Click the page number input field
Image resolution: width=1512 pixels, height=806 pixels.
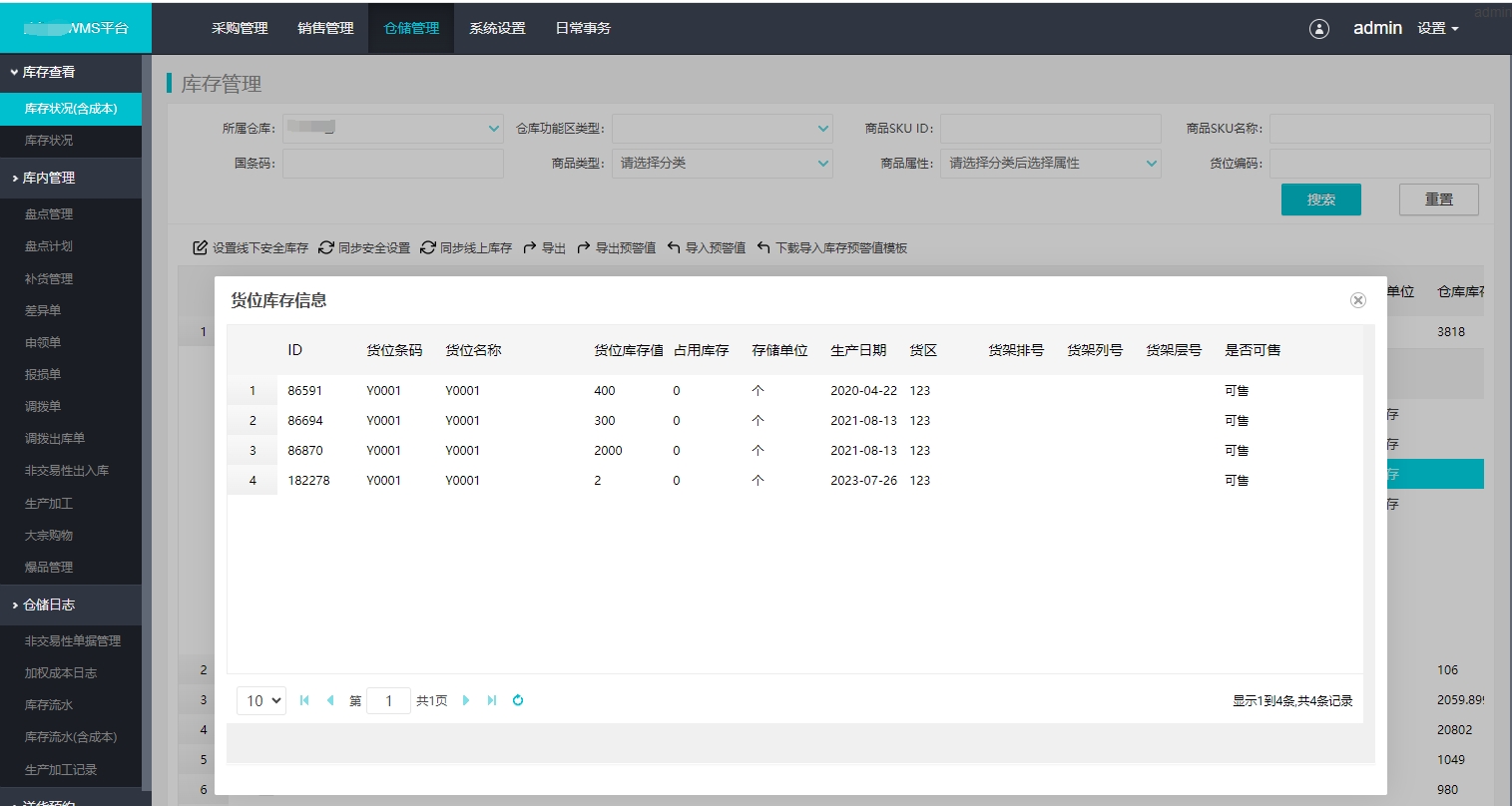coord(388,700)
